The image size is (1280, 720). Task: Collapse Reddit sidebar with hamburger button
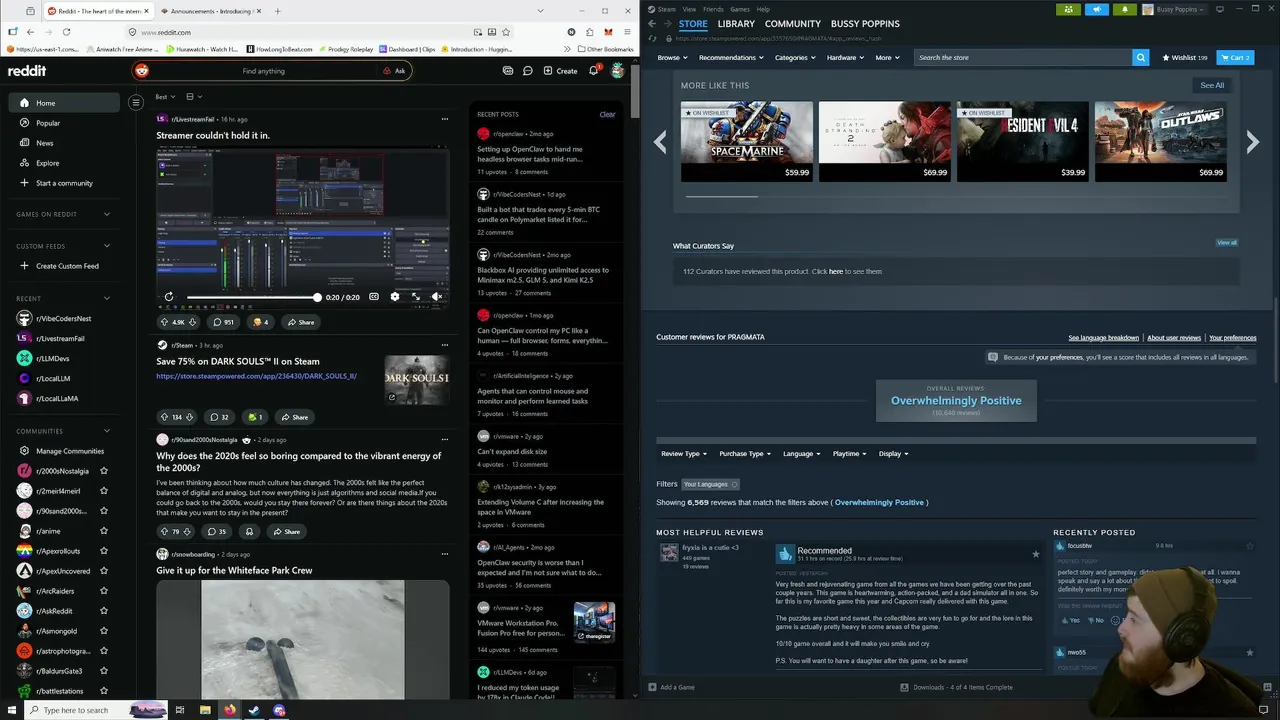coord(136,102)
